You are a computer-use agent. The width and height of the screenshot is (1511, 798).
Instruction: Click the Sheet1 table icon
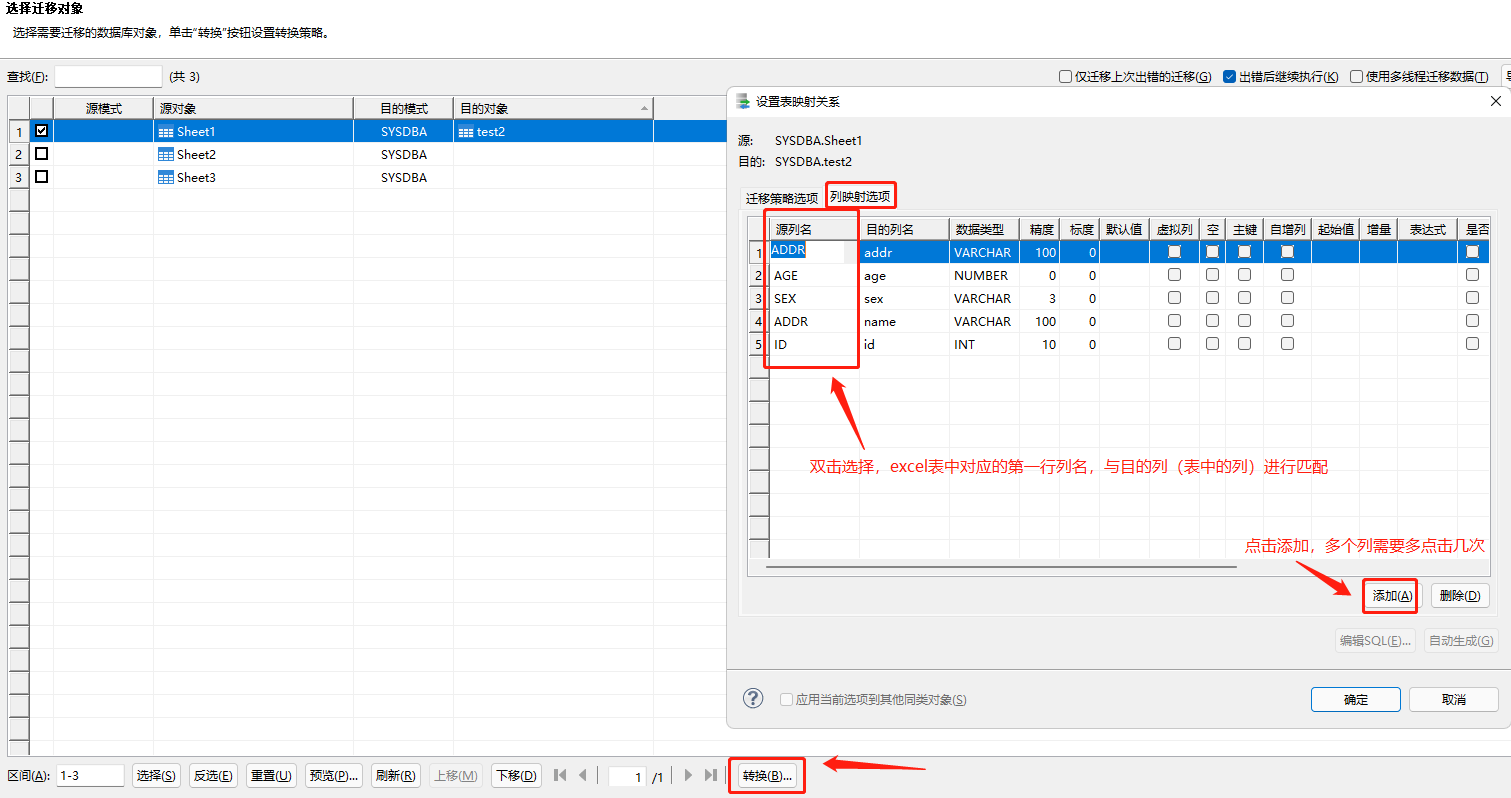tap(166, 132)
